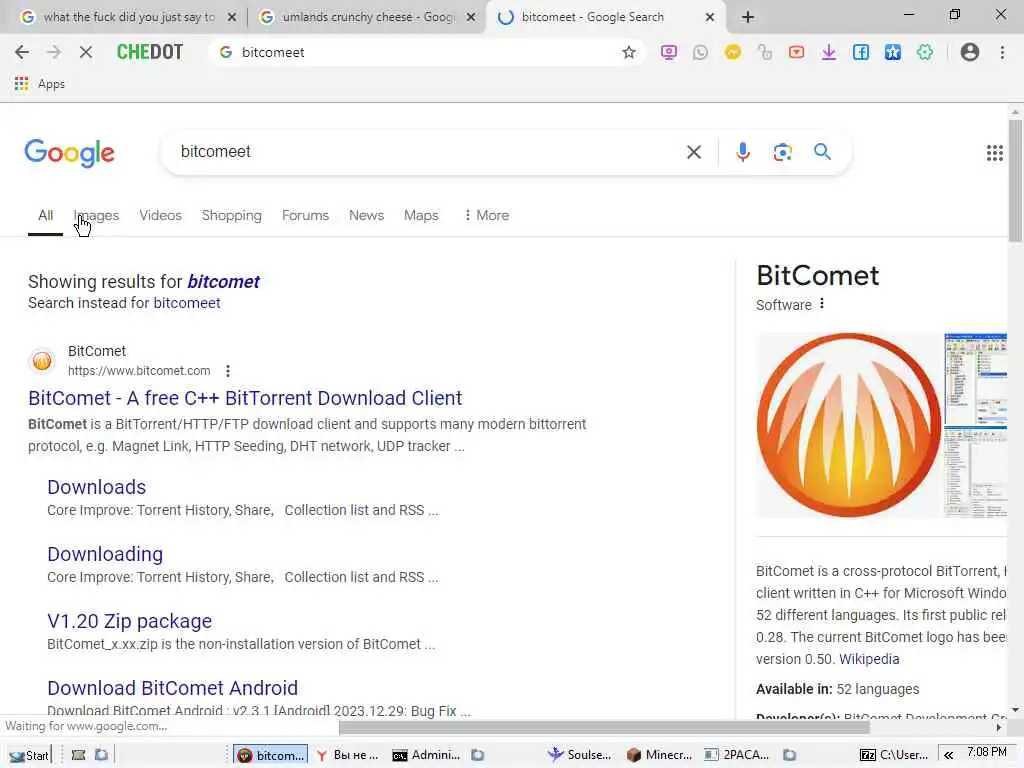Open the user profile avatar menu

coord(970,52)
